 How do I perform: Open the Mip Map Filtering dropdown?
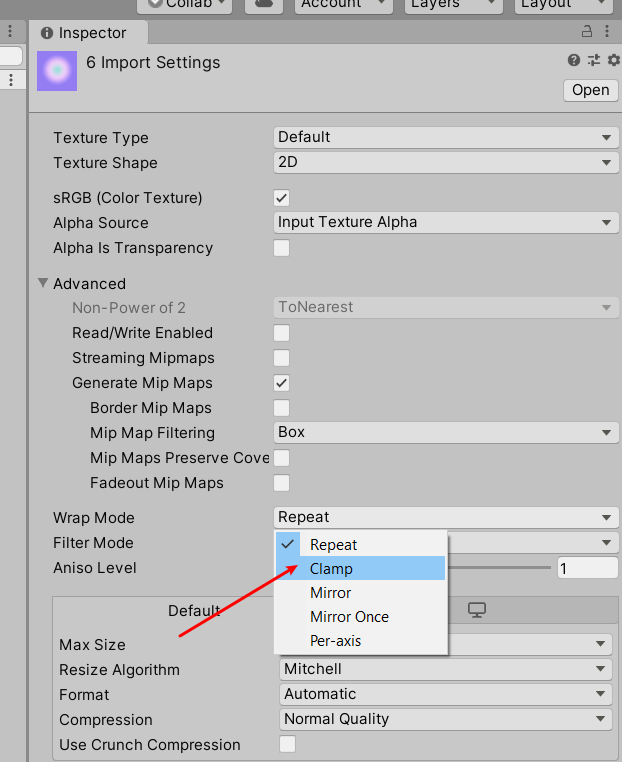click(x=446, y=433)
